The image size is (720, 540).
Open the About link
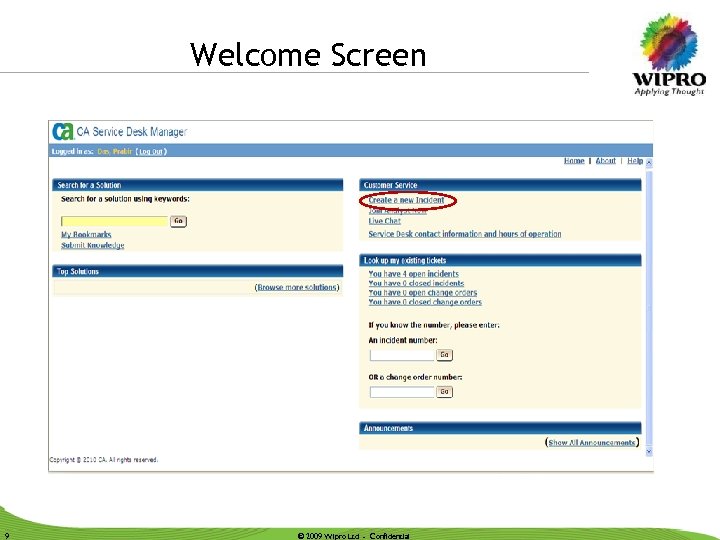[x=606, y=161]
